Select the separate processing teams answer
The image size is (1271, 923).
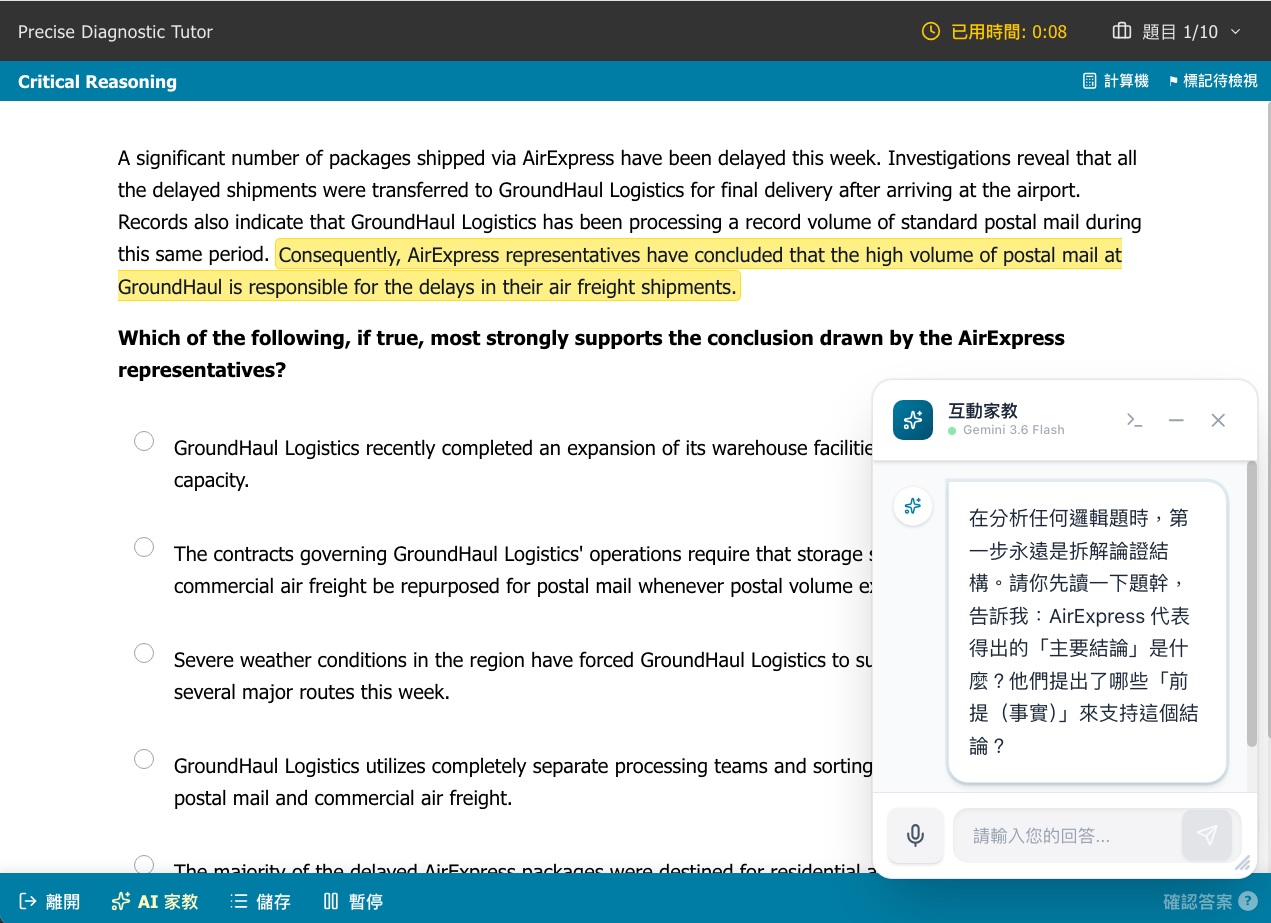144,759
